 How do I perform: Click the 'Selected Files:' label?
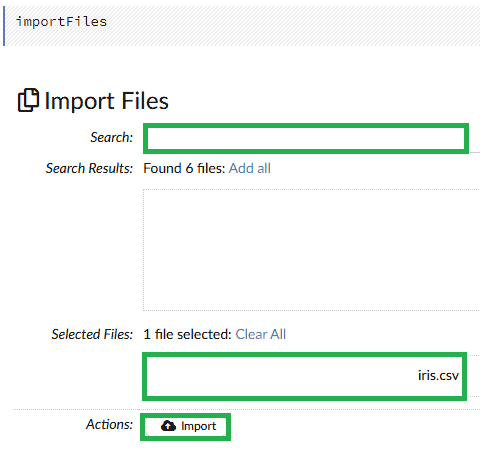92,334
